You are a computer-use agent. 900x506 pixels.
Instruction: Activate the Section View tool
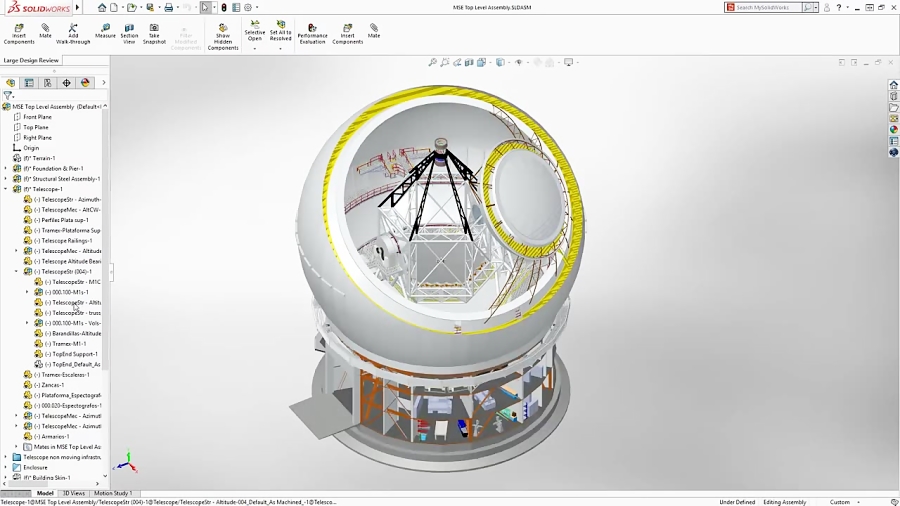click(129, 29)
